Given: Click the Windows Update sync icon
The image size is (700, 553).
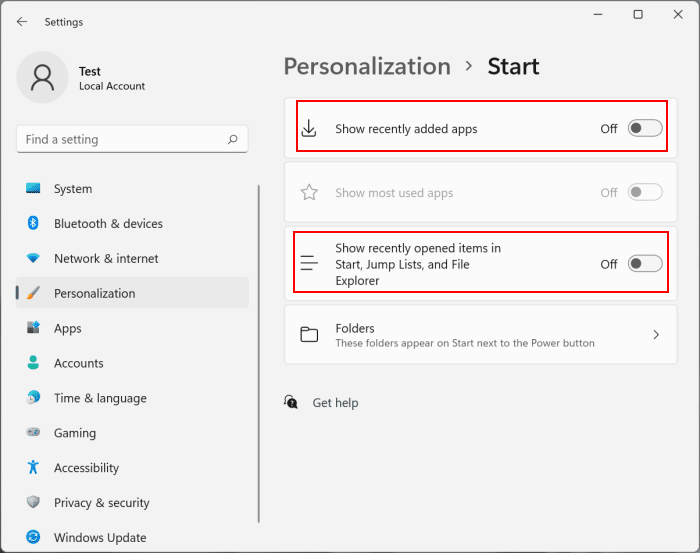Looking at the screenshot, I should (x=33, y=537).
